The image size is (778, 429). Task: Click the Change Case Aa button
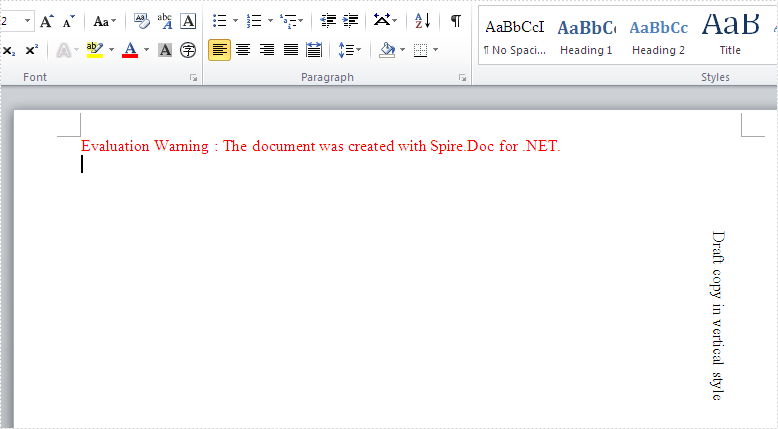pos(104,21)
